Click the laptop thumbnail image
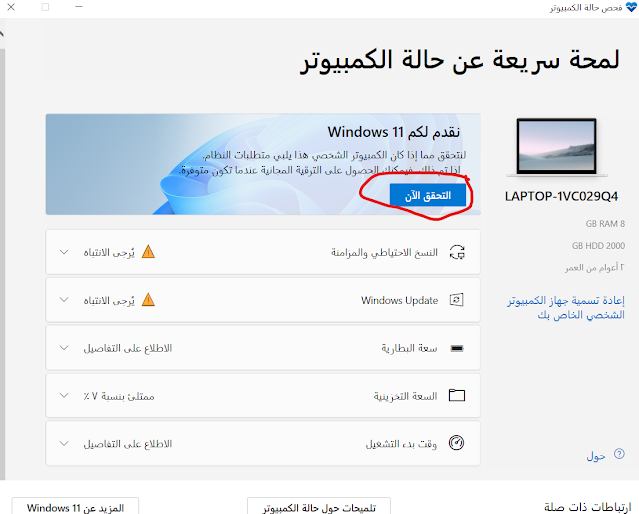 [557, 147]
